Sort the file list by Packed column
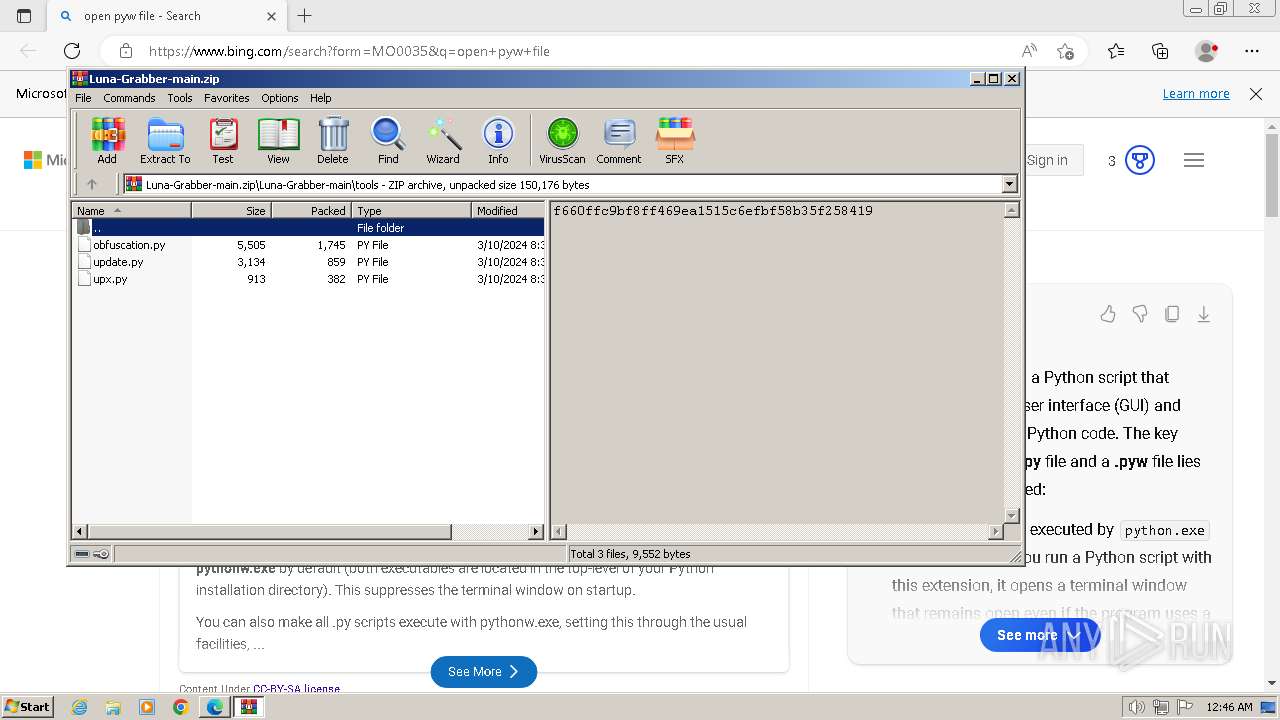This screenshot has width=1280, height=720. 311,210
